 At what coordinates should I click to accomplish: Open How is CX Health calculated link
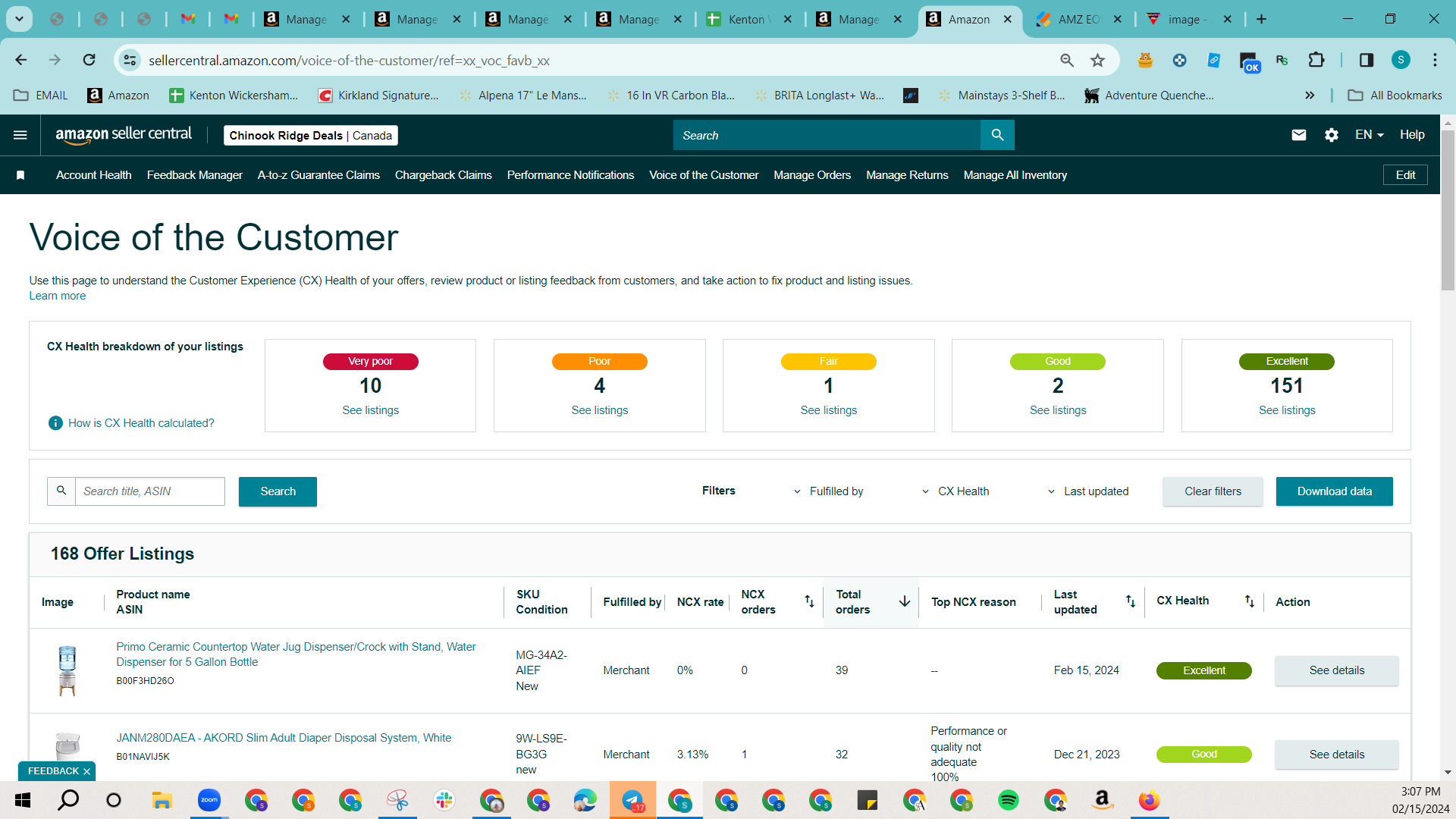coord(141,423)
